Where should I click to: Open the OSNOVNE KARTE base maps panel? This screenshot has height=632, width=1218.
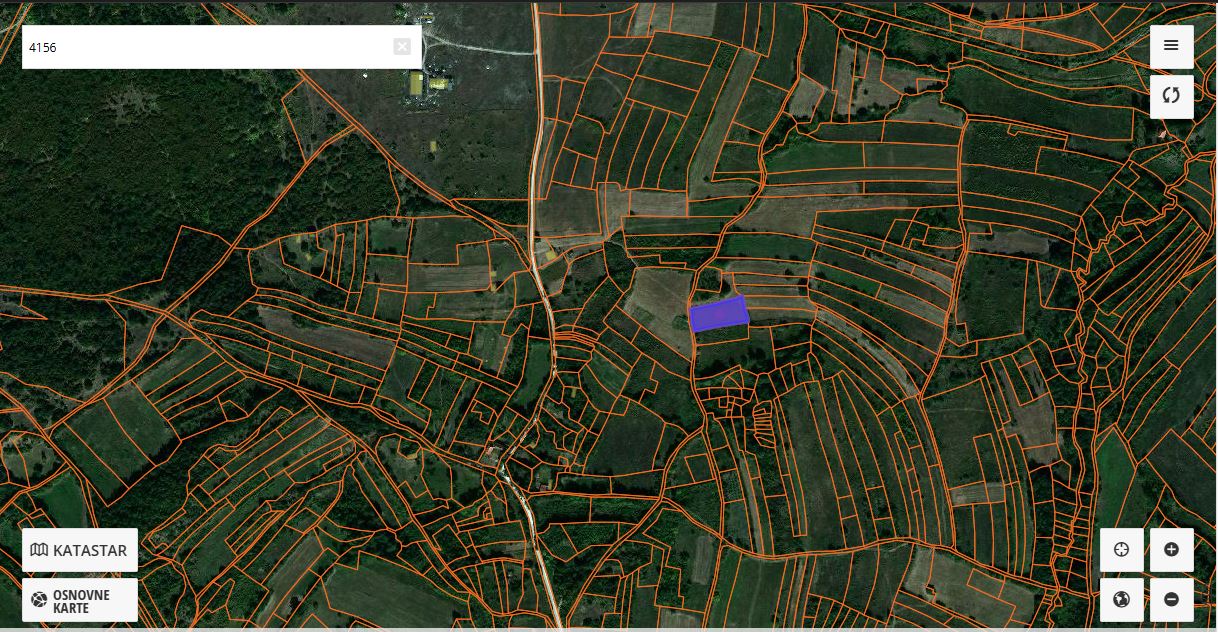coord(80,600)
